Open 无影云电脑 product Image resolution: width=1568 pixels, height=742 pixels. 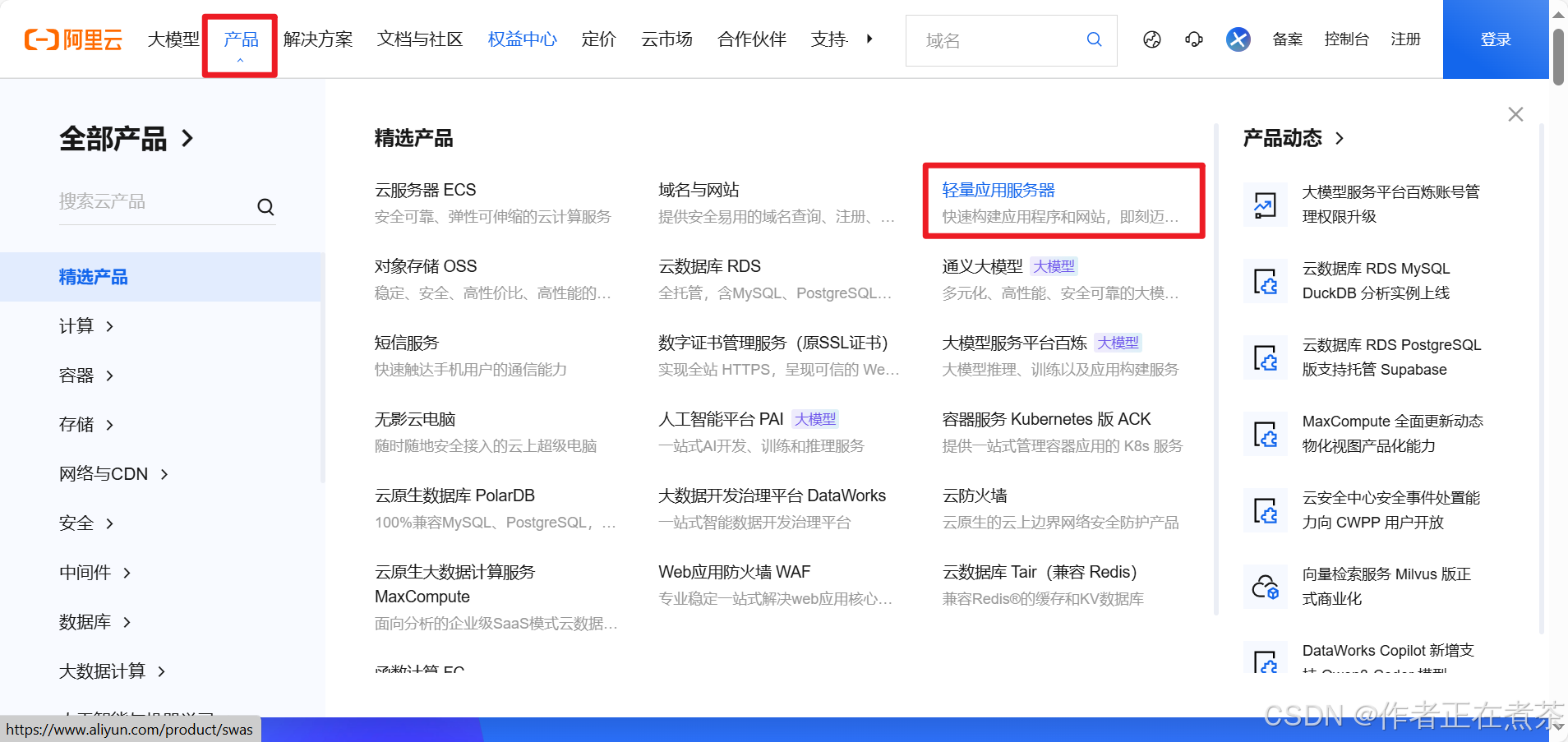(415, 419)
